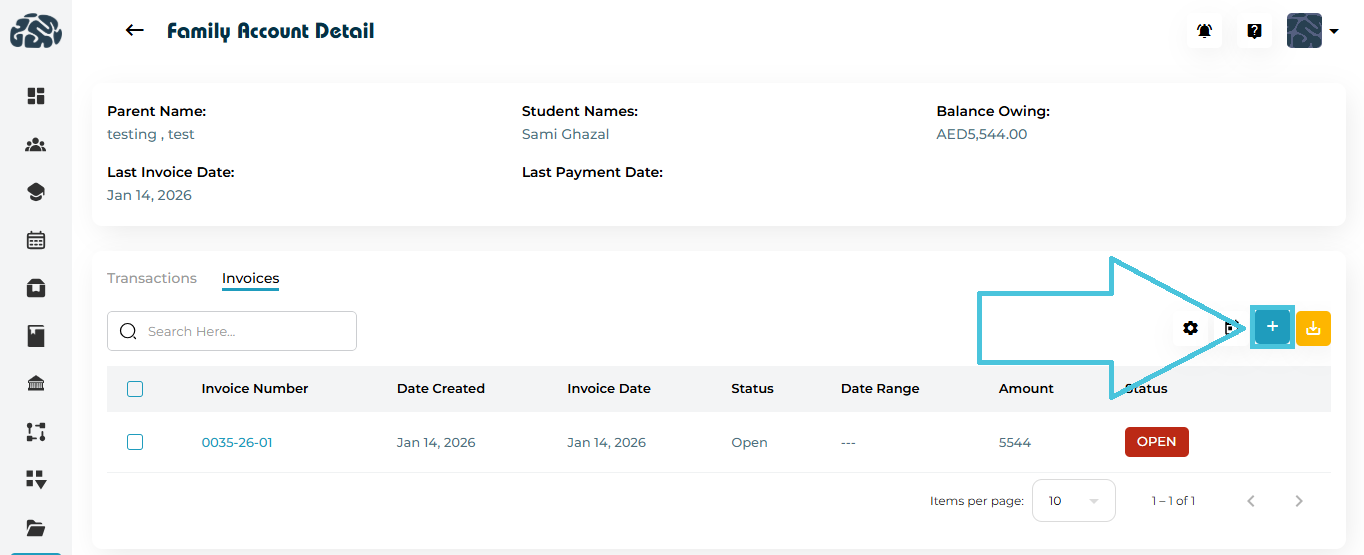1364x555 pixels.
Task: Click the Search Here input field
Action: point(245,331)
